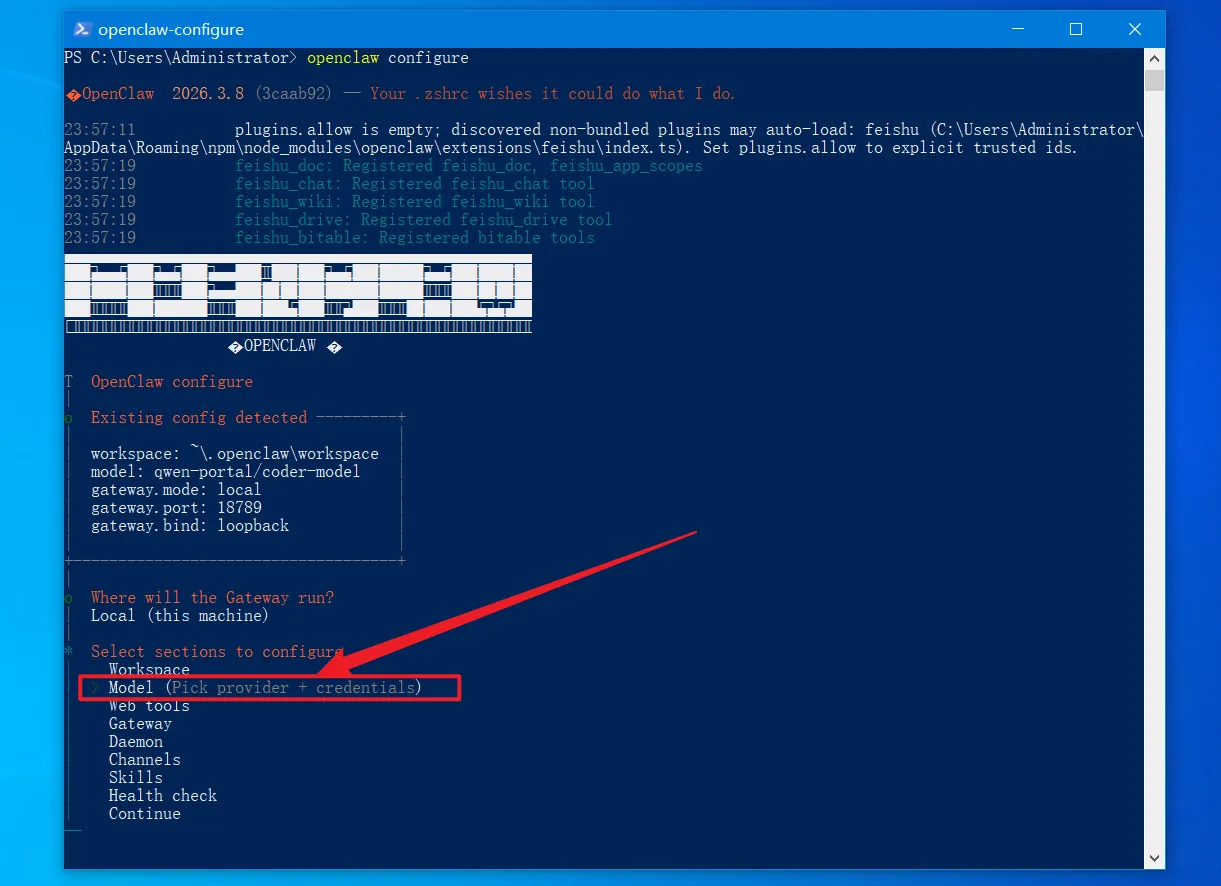Viewport: 1221px width, 886px height.
Task: Choose the Daemon section option
Action: [136, 741]
